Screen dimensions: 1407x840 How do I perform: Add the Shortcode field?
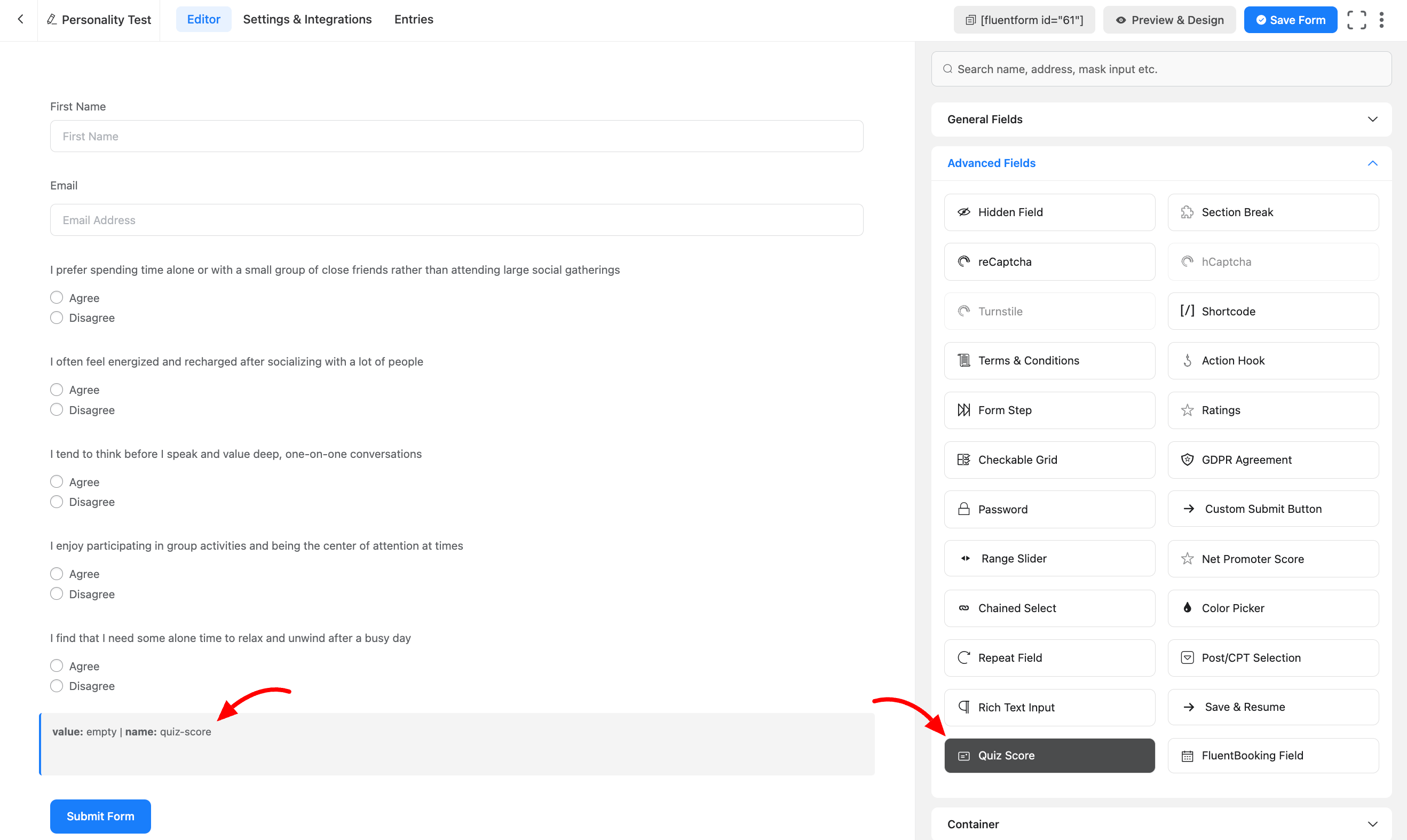[1272, 311]
